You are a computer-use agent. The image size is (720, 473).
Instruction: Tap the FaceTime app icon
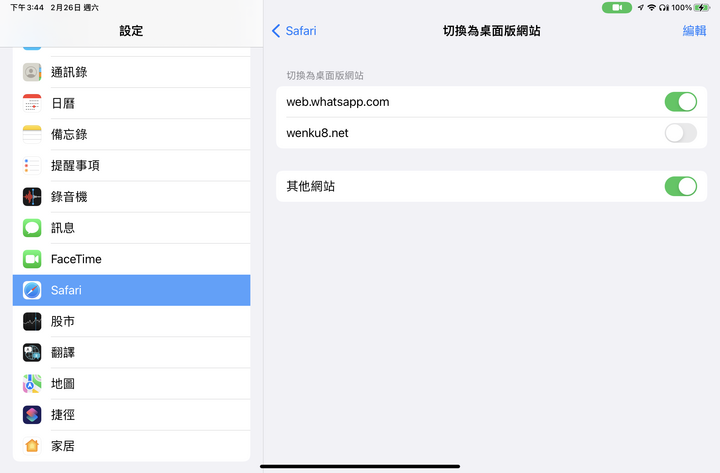pos(32,259)
